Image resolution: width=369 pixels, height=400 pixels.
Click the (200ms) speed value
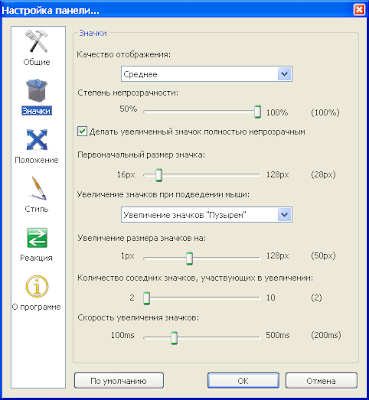[326, 335]
